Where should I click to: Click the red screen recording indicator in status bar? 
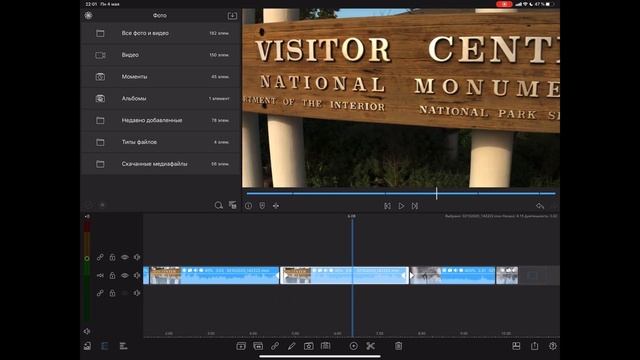(504, 4)
